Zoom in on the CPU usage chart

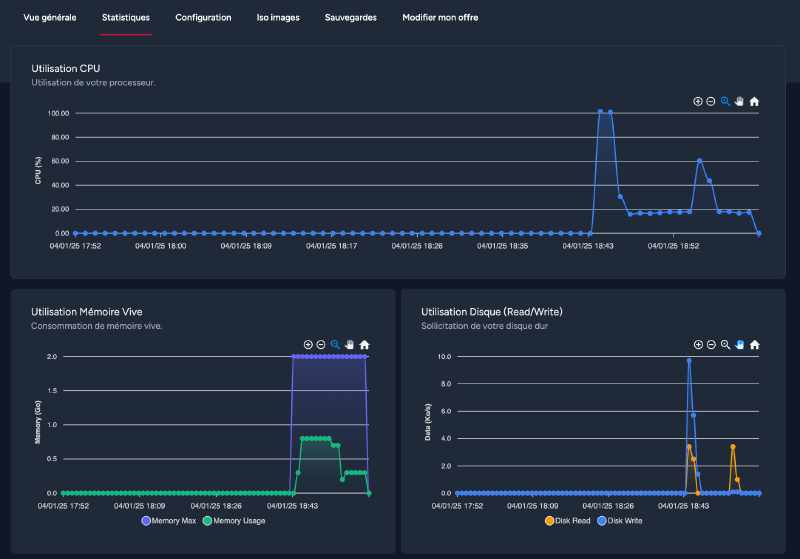pyautogui.click(x=698, y=101)
